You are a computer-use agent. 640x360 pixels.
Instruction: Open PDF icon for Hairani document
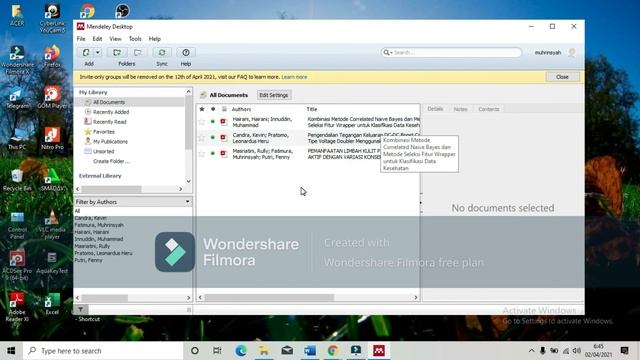224,122
